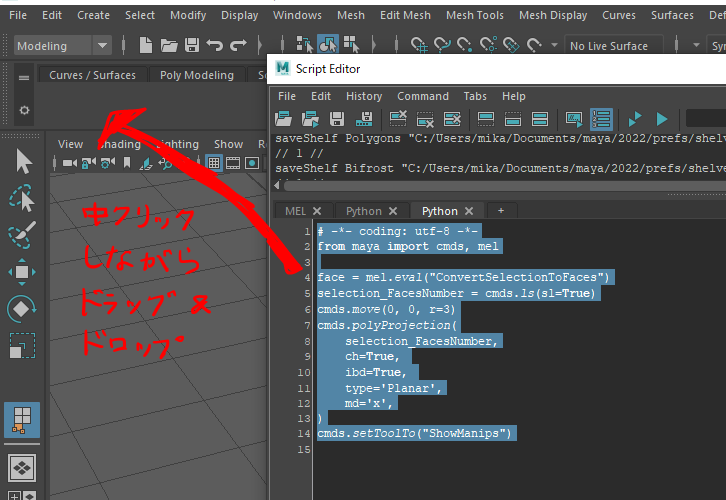Open the viewport View menu
This screenshot has height=500, width=726.
(x=70, y=144)
